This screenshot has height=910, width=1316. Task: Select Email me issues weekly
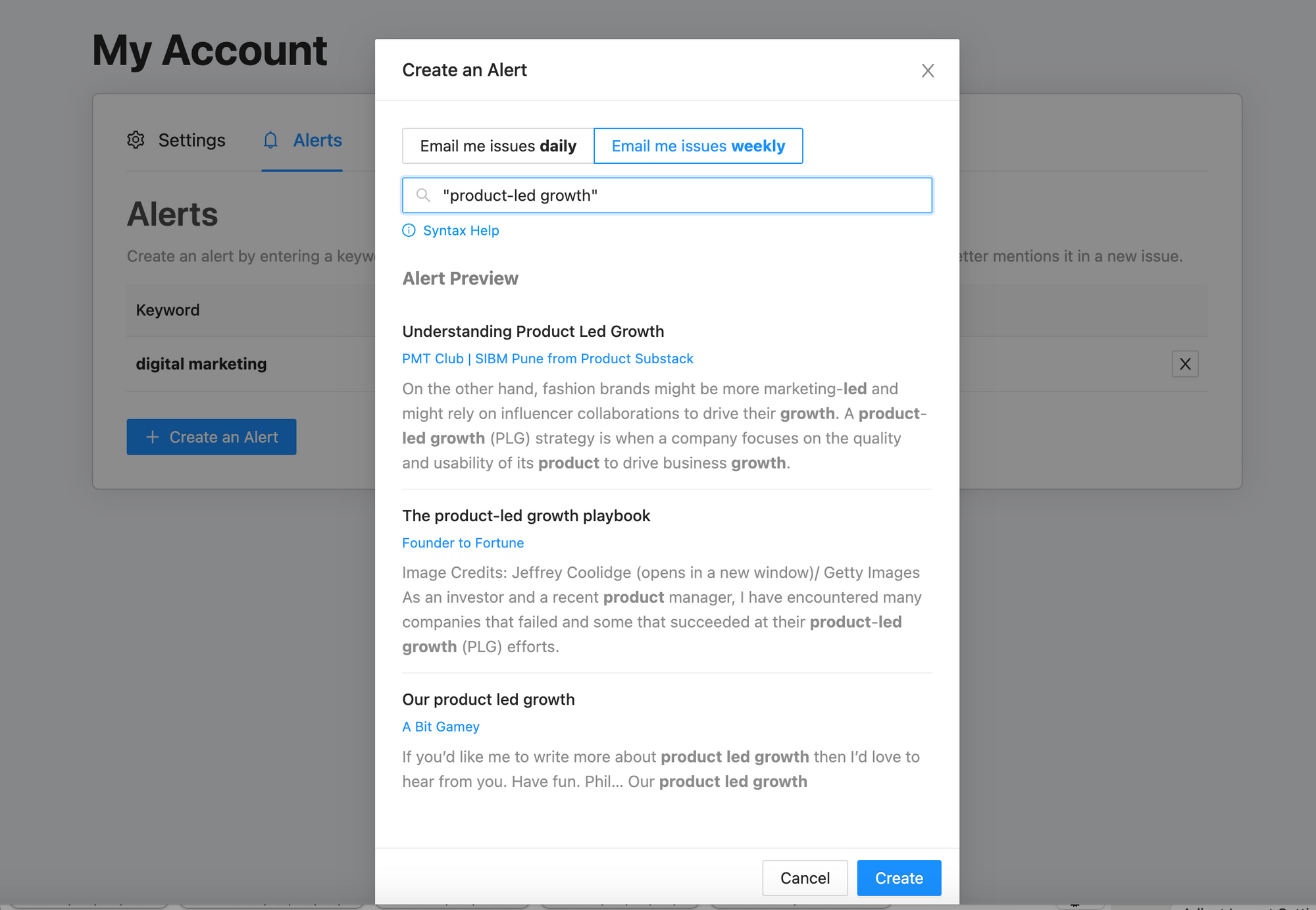tap(698, 145)
